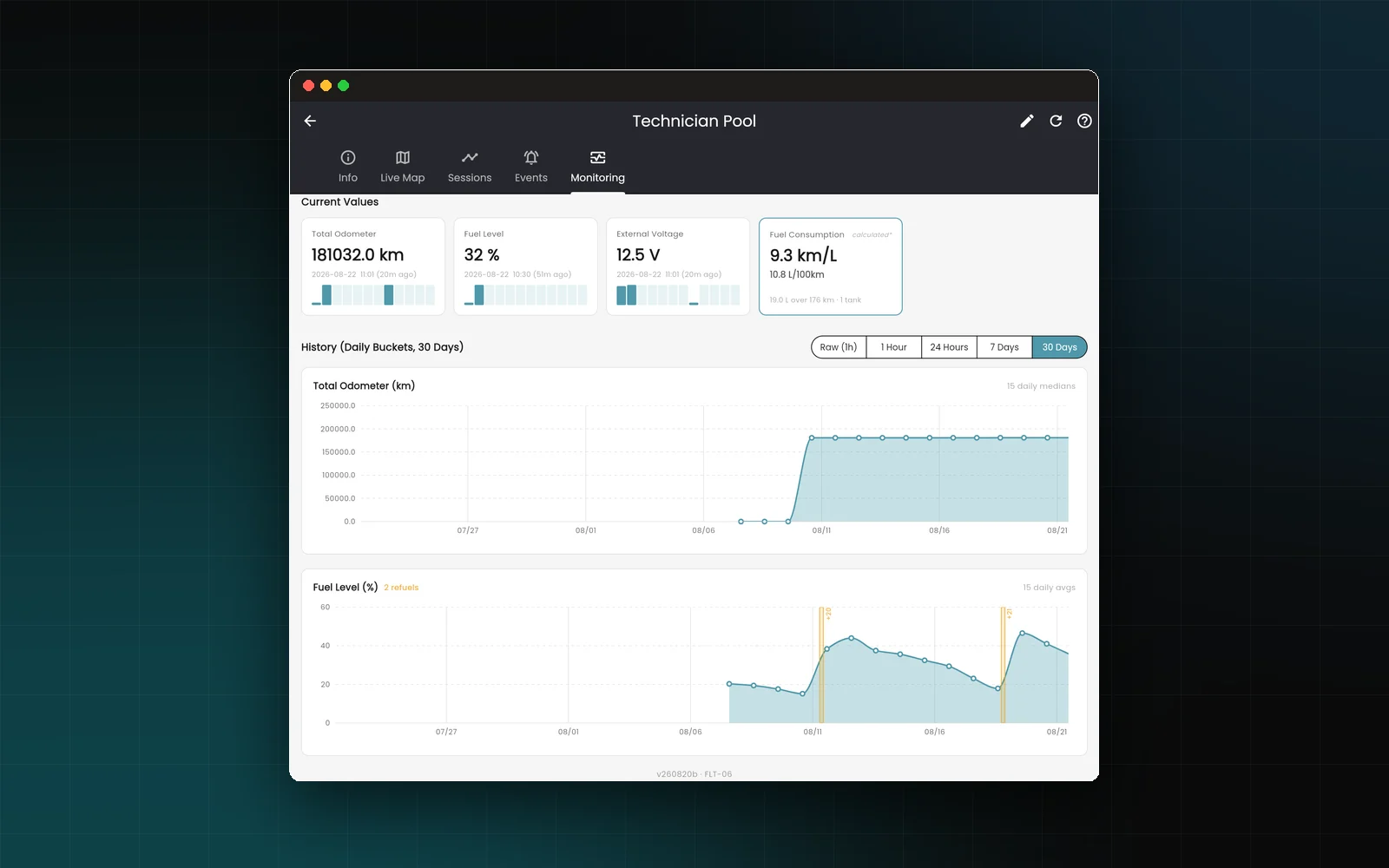Screen dimensions: 1389x868
Task: Click the 'History (Daily Buckets, 30 Days)' heading
Action: [x=382, y=347]
